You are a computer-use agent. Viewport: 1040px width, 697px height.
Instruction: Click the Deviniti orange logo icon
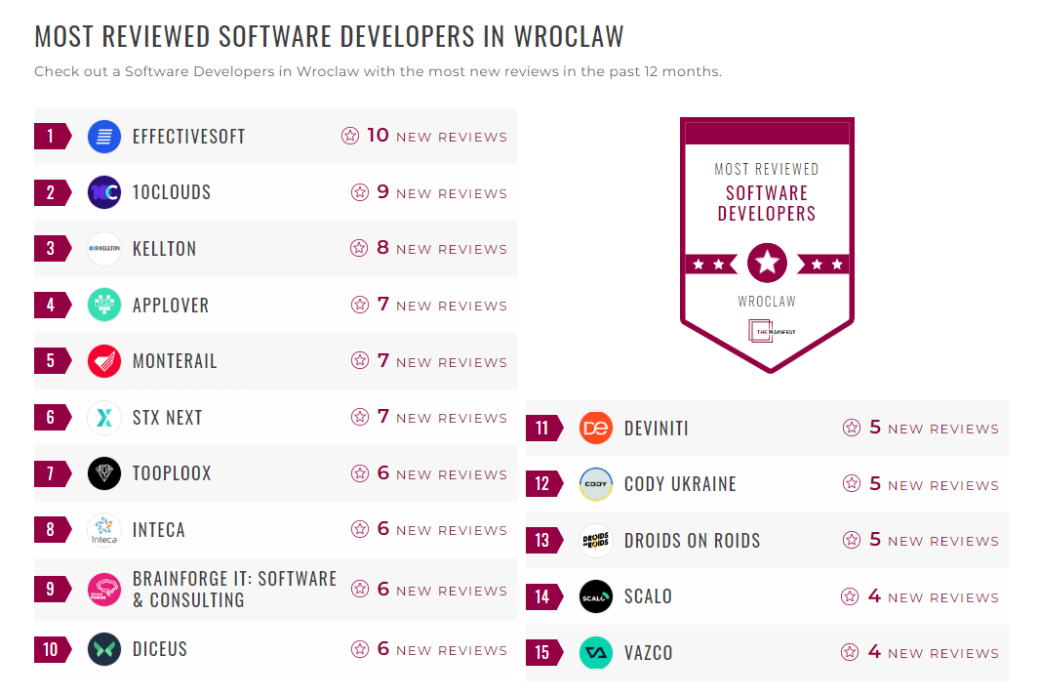(x=597, y=427)
